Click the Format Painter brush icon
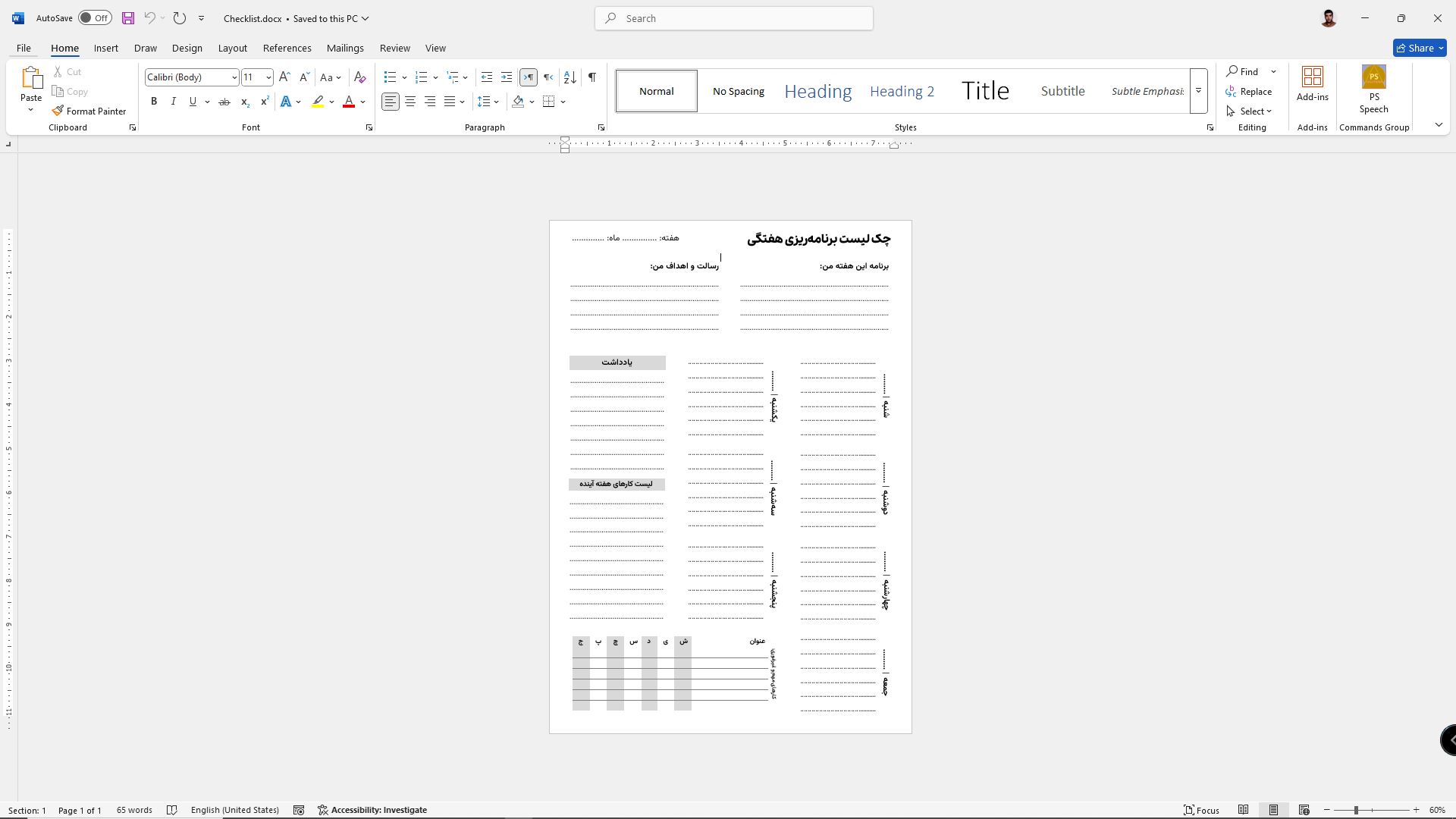Viewport: 1456px width, 819px height. [x=58, y=111]
